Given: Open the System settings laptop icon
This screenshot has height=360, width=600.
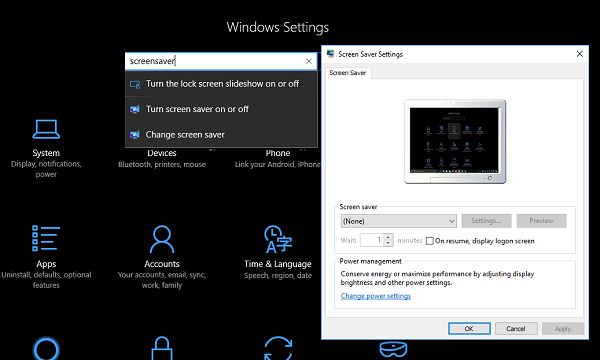Looking at the screenshot, I should point(46,129).
